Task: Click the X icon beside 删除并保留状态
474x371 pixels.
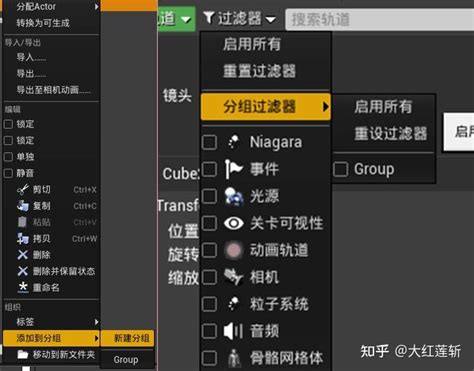Action: click(x=23, y=271)
